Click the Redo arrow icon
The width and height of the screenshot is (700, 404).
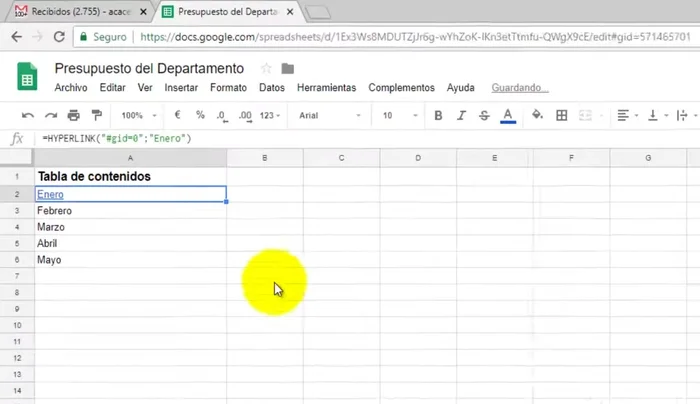[x=50, y=115]
